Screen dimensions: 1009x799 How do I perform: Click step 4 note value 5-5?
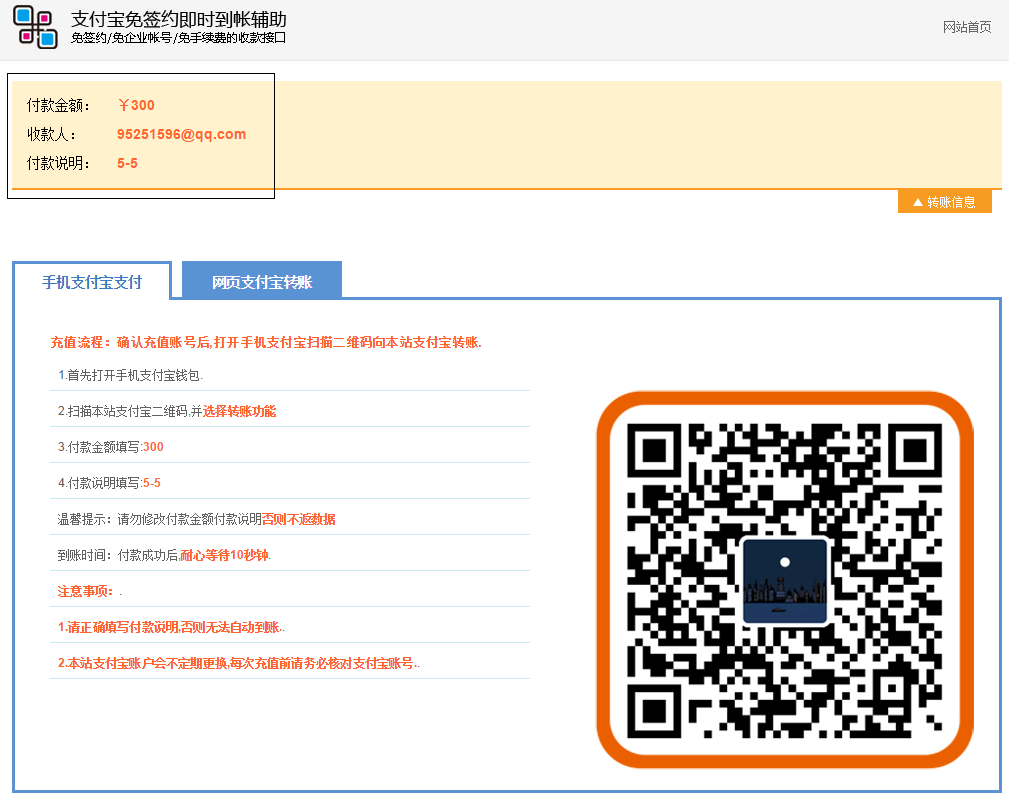pyautogui.click(x=151, y=482)
